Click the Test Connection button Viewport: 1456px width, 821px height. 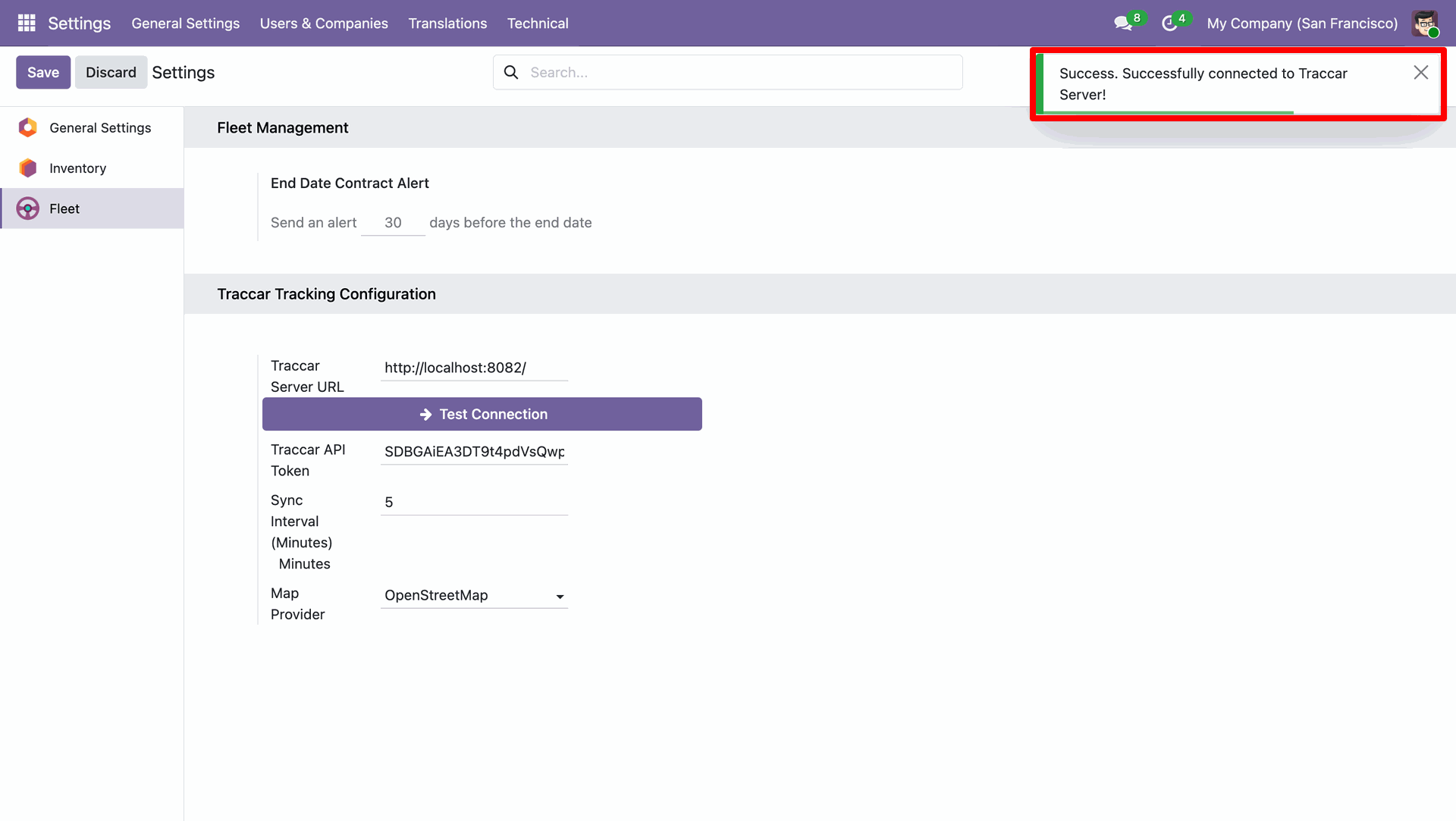[x=482, y=414]
